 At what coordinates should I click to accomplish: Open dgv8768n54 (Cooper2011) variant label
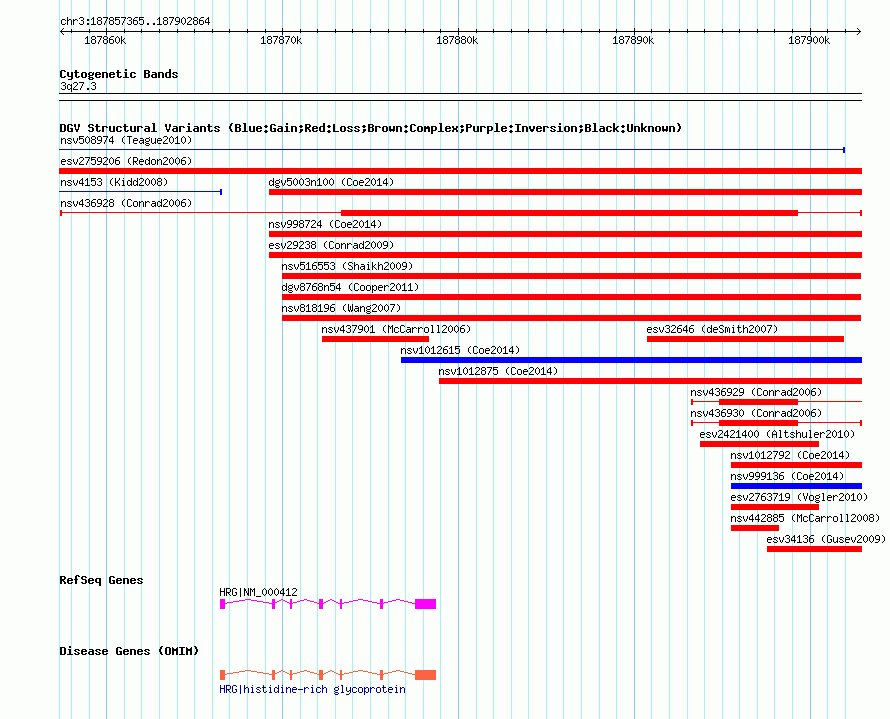pyautogui.click(x=350, y=287)
